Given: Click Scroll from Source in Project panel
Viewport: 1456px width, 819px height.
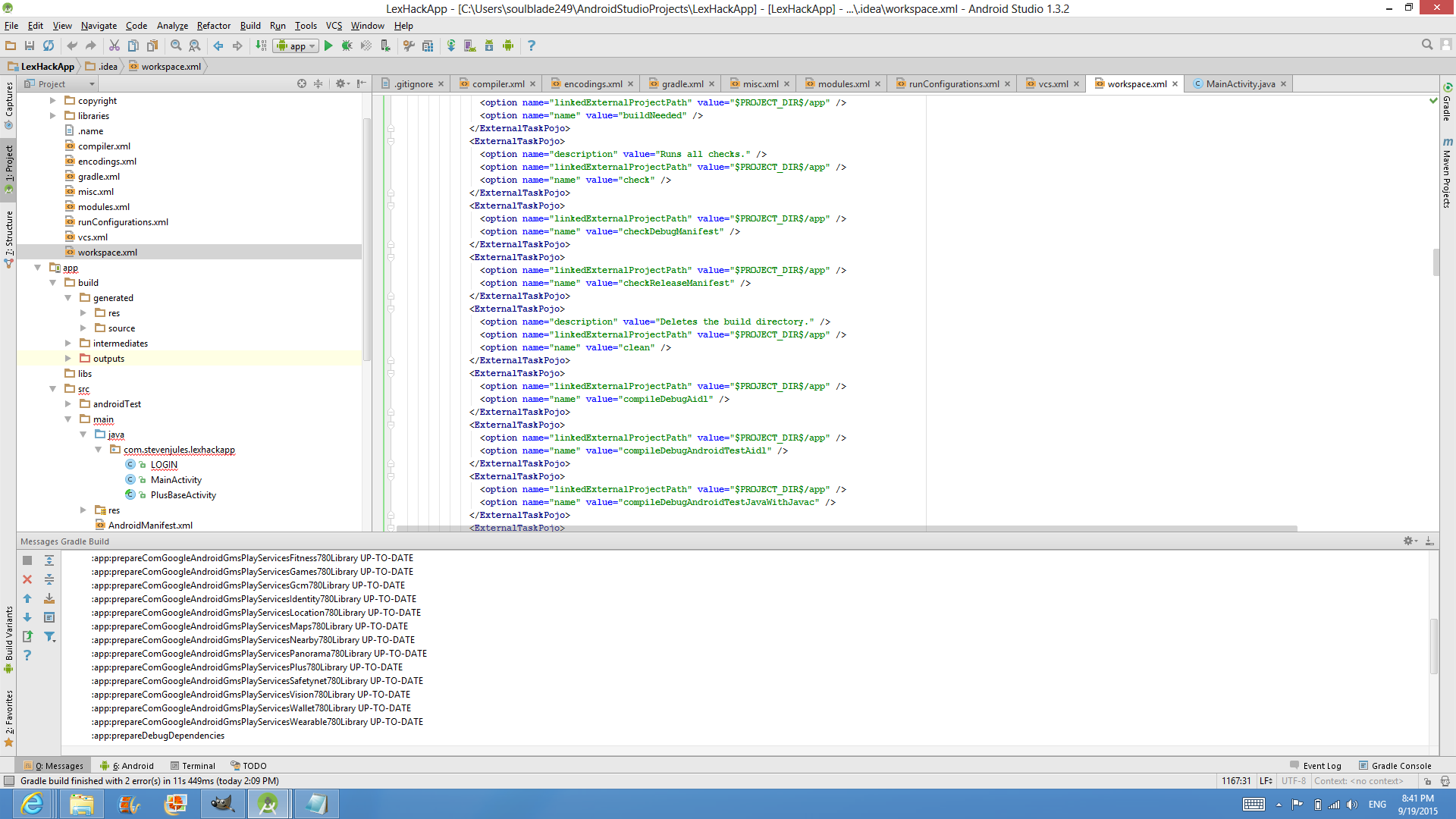Looking at the screenshot, I should point(302,83).
